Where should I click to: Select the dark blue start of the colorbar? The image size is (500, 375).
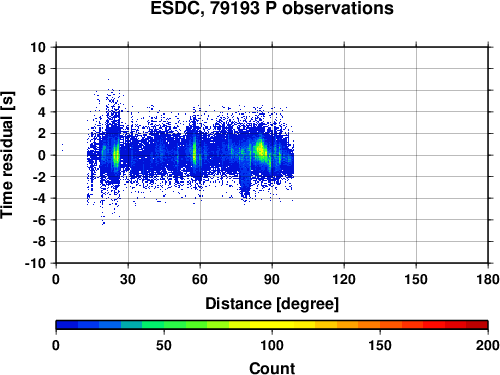67,325
